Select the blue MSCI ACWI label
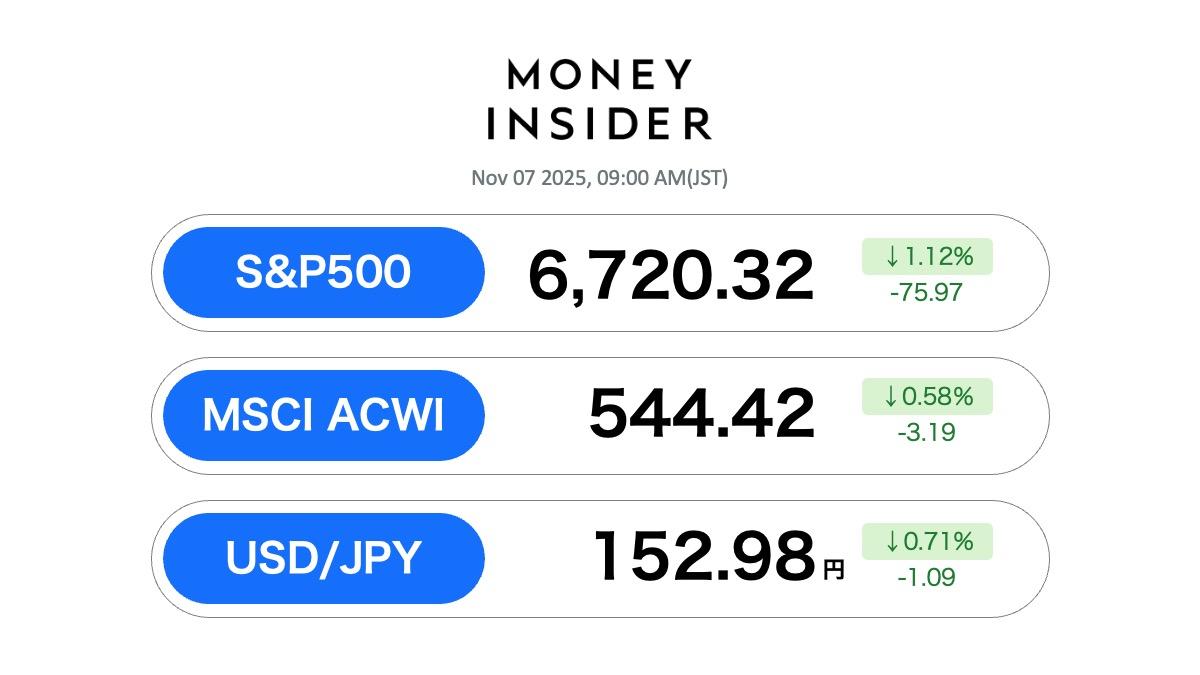 click(323, 415)
